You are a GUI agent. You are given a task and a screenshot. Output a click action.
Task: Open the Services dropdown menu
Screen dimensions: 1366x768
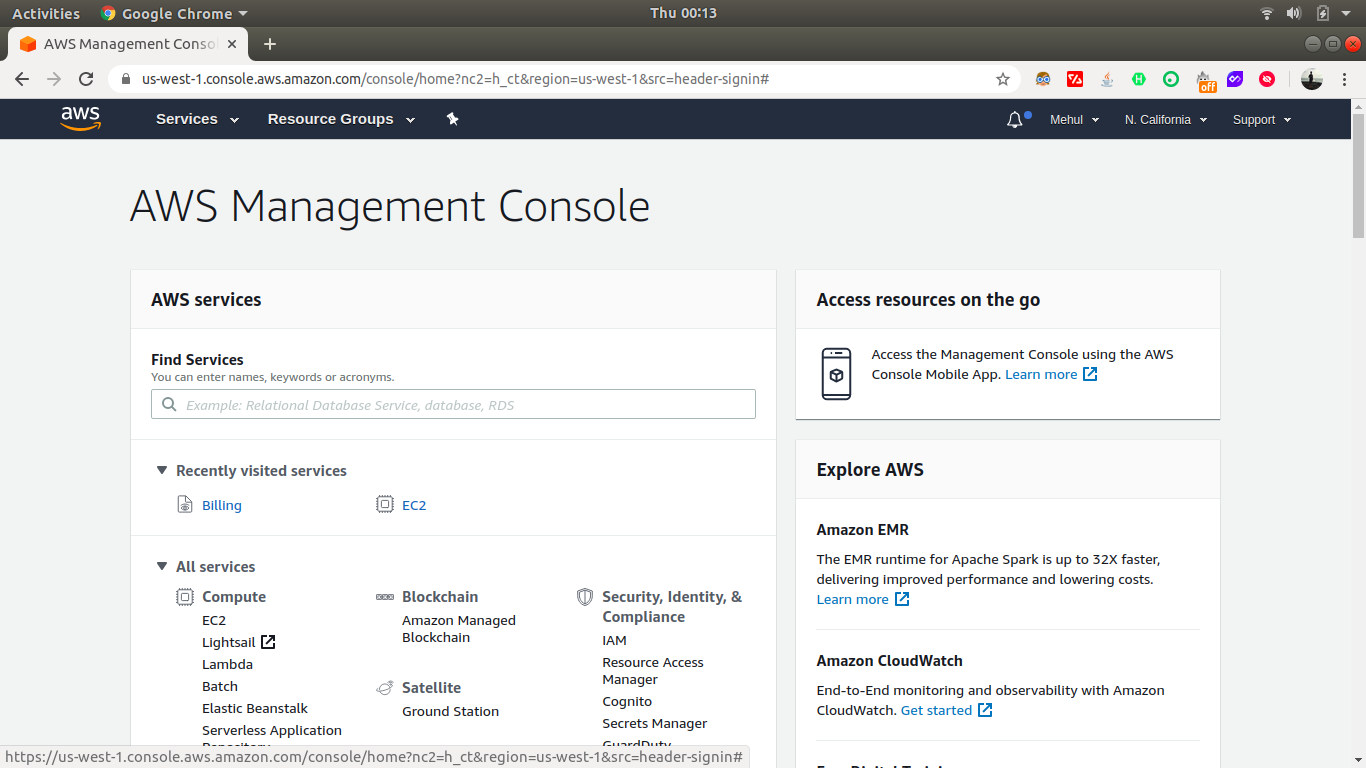point(197,119)
